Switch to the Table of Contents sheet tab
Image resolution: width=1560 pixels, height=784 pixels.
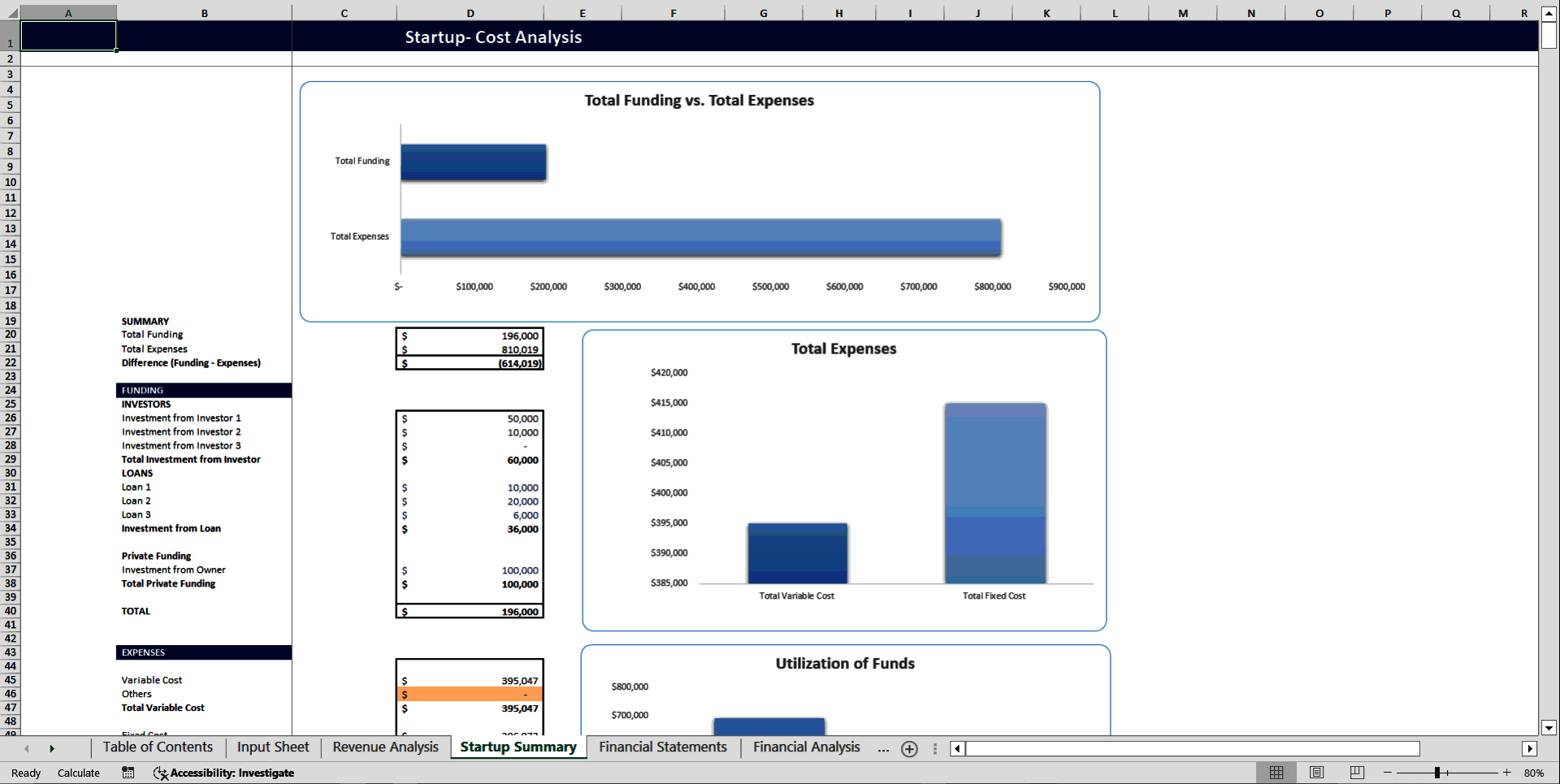pos(156,747)
